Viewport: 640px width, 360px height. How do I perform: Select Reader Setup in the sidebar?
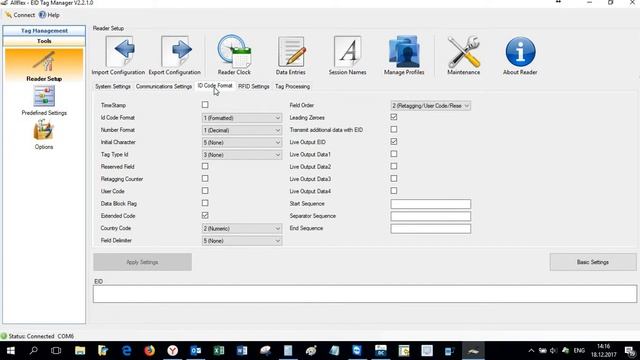pos(44,65)
